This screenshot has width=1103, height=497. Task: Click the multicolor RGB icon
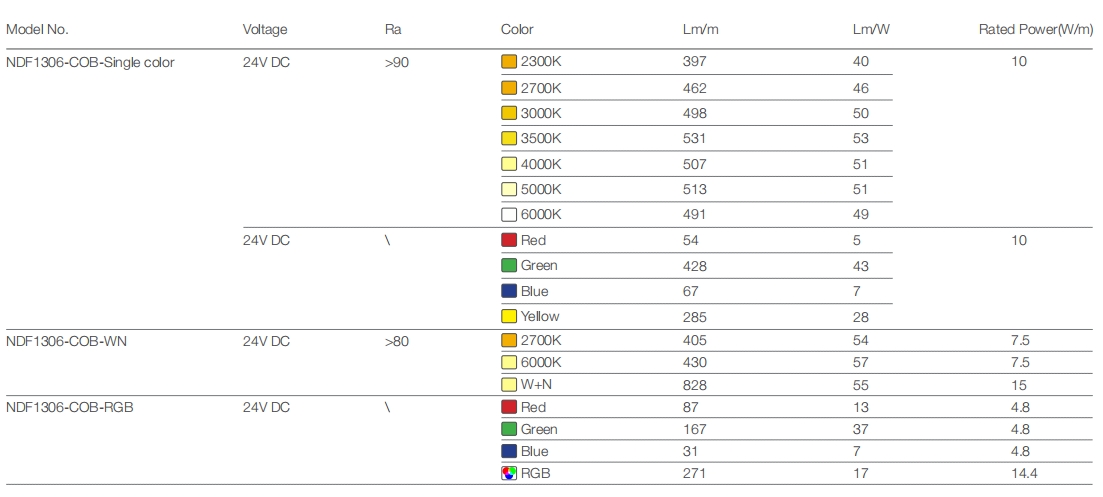509,472
